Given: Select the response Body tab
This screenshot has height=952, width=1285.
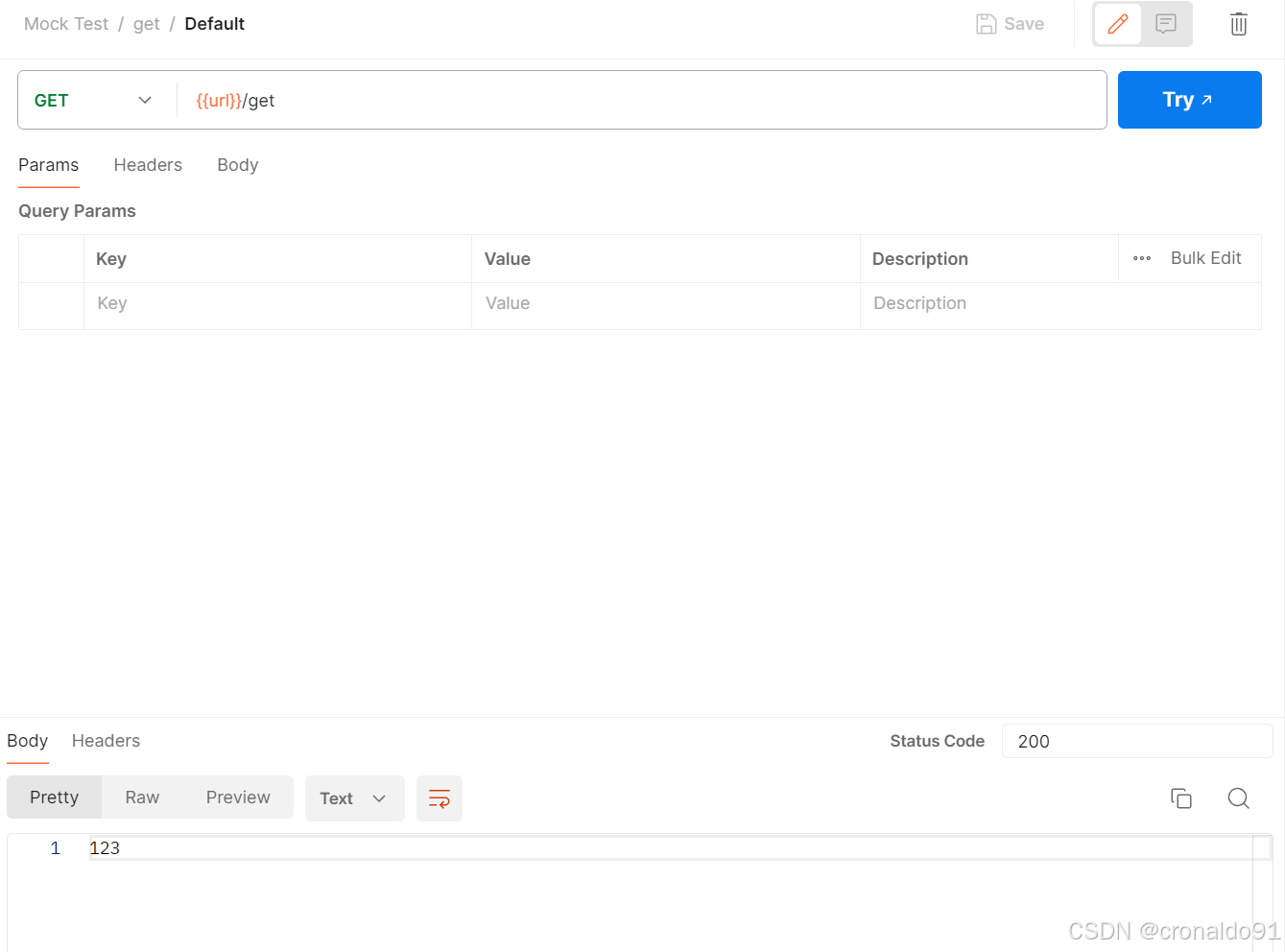Looking at the screenshot, I should tap(28, 741).
